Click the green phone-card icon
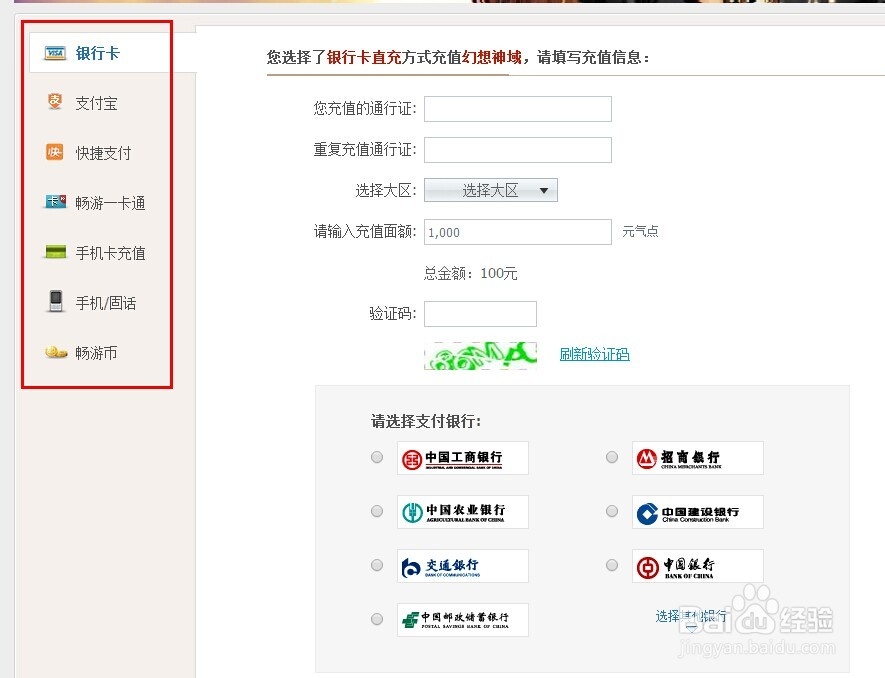The image size is (885, 678). 55,251
